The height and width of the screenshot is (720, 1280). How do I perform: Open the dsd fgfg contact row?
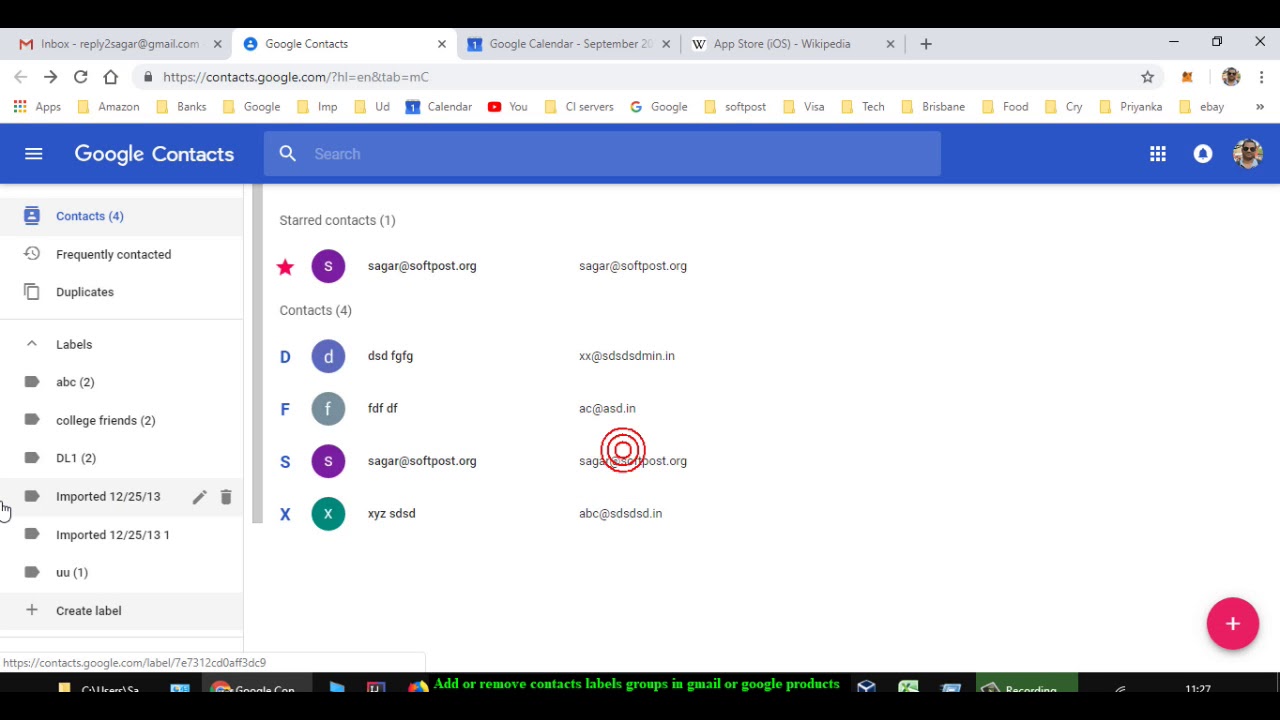[x=762, y=356]
